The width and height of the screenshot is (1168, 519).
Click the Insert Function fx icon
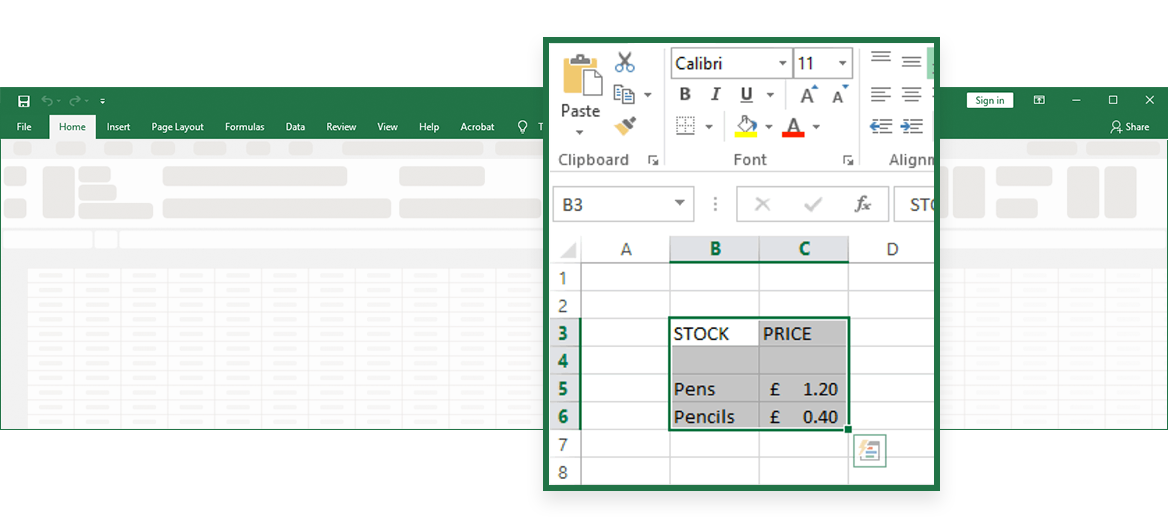point(862,204)
